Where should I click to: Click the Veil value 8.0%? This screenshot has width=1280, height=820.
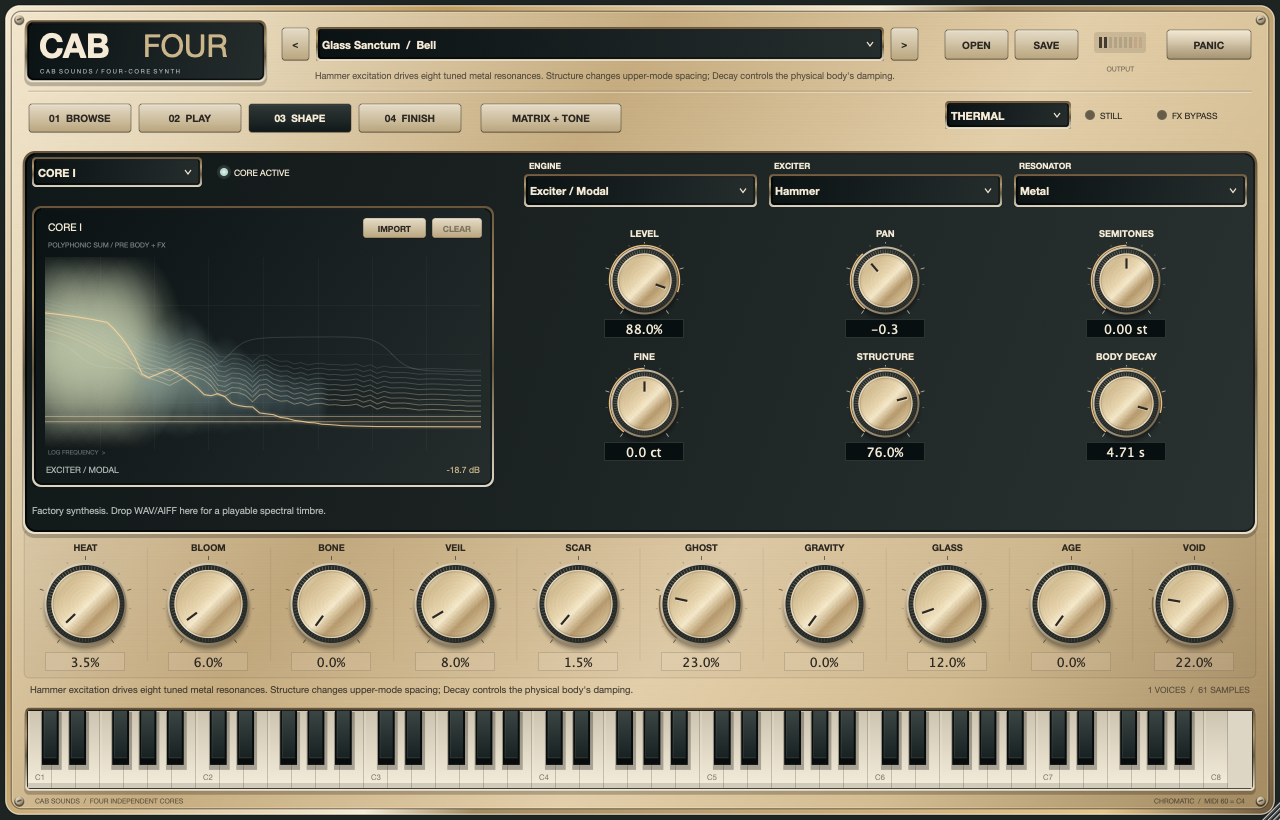tap(455, 662)
